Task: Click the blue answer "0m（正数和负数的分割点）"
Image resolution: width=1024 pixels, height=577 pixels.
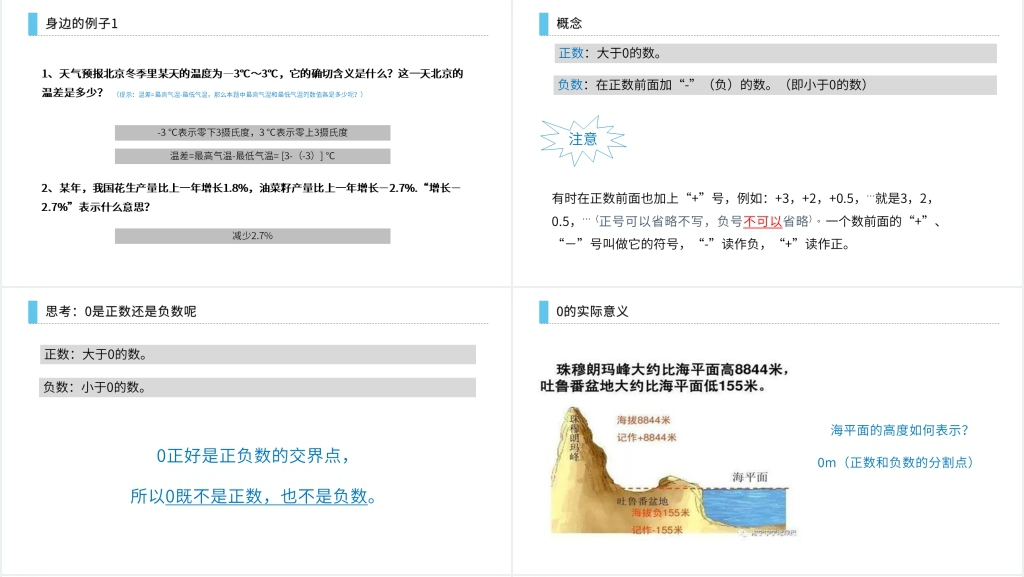Action: point(895,463)
